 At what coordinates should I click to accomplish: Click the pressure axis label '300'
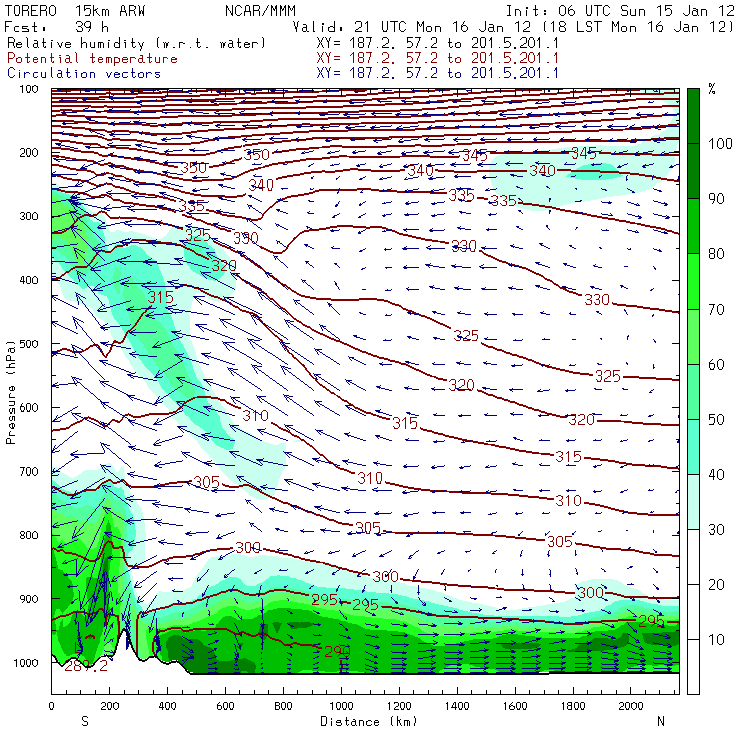28,216
